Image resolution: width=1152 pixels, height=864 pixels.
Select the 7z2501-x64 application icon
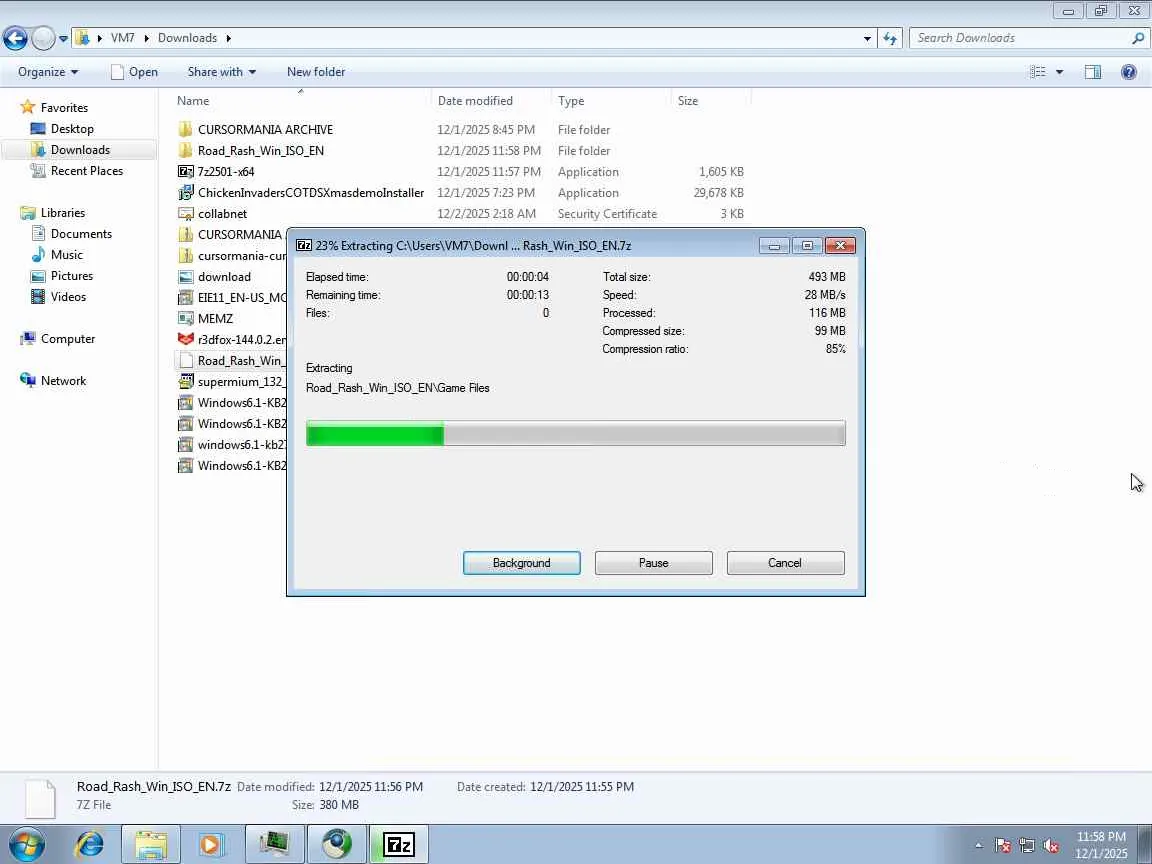coord(186,171)
